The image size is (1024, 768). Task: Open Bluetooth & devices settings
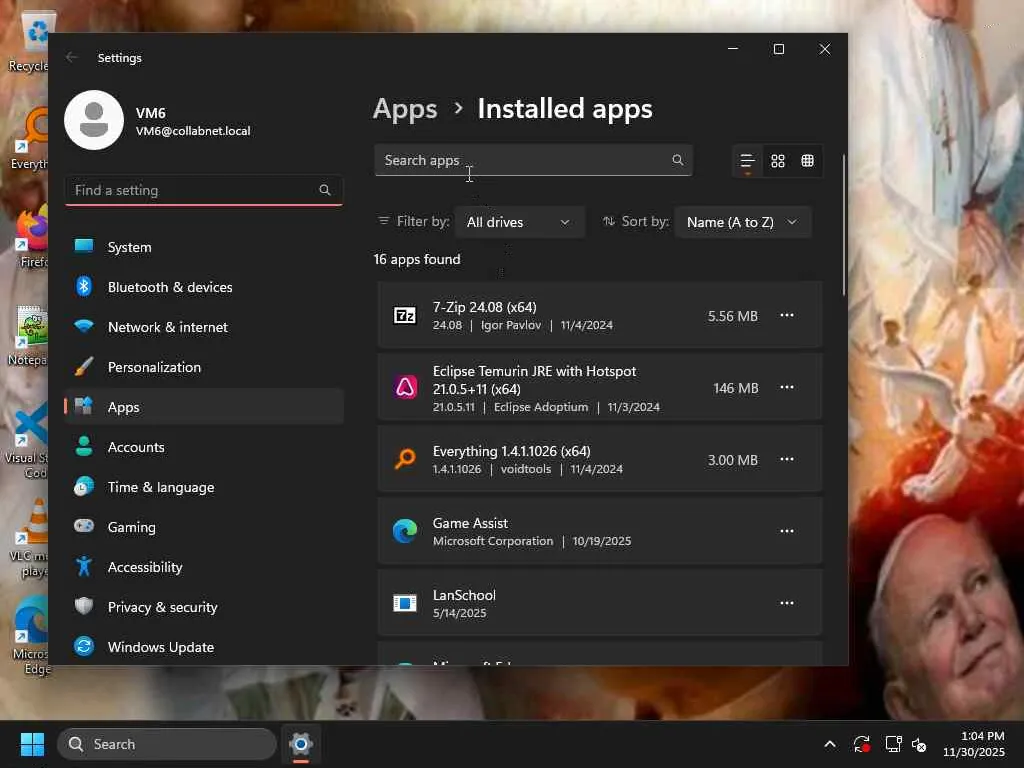pos(204,287)
